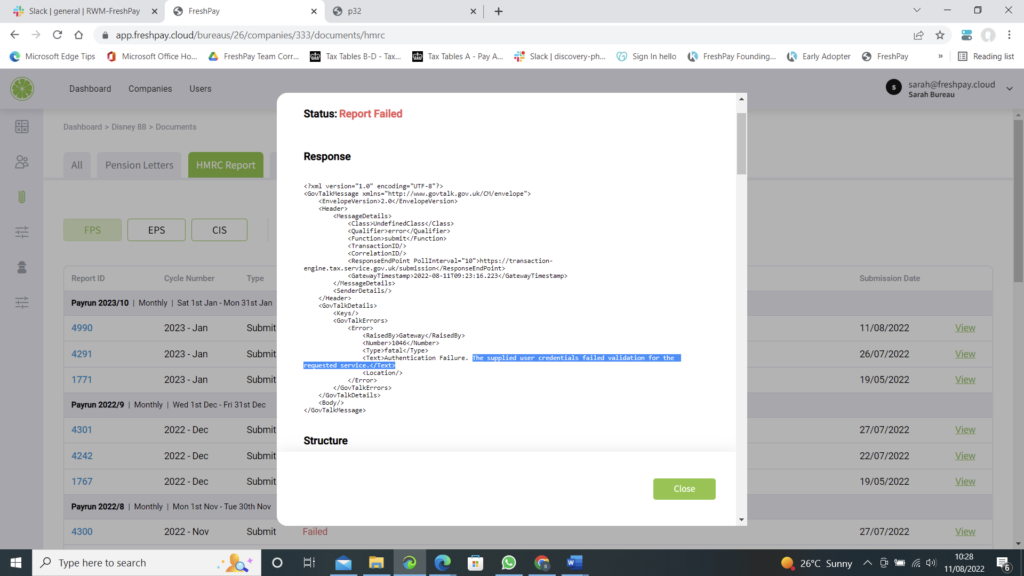The height and width of the screenshot is (576, 1024).
Task: Open WhatsApp from taskbar
Action: coord(509,562)
